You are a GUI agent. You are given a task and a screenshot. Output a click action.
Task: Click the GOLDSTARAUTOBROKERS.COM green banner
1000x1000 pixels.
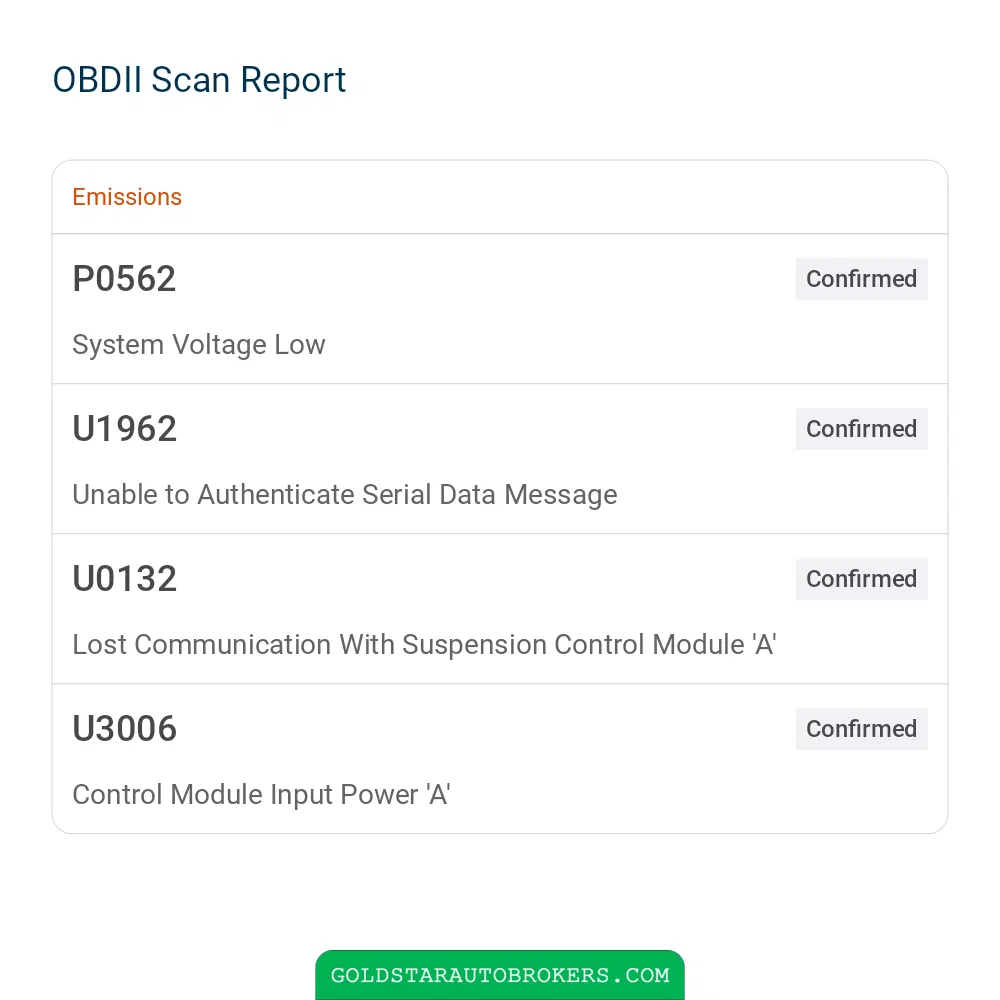pos(500,975)
